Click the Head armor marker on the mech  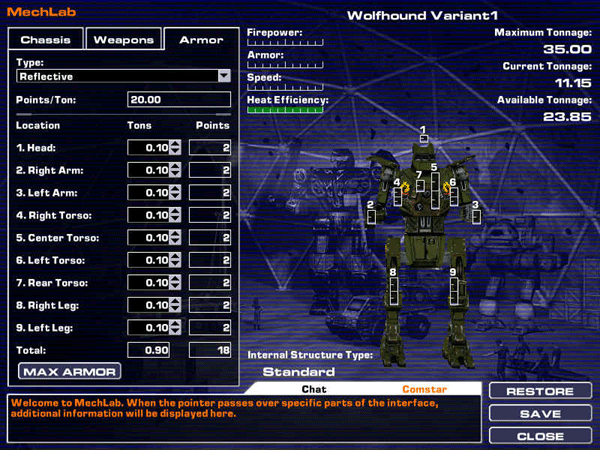pos(424,138)
